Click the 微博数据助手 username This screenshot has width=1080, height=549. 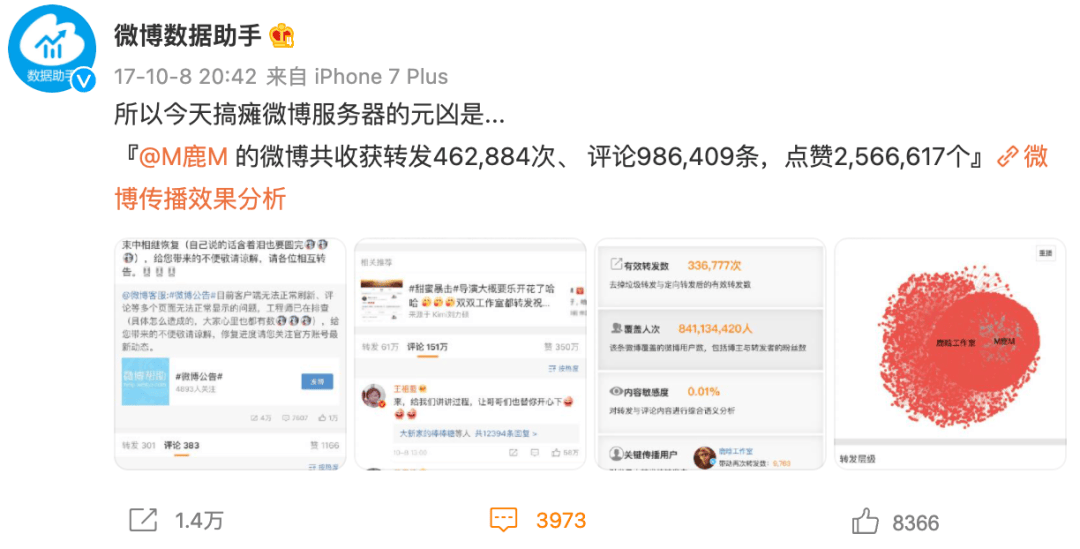(187, 35)
